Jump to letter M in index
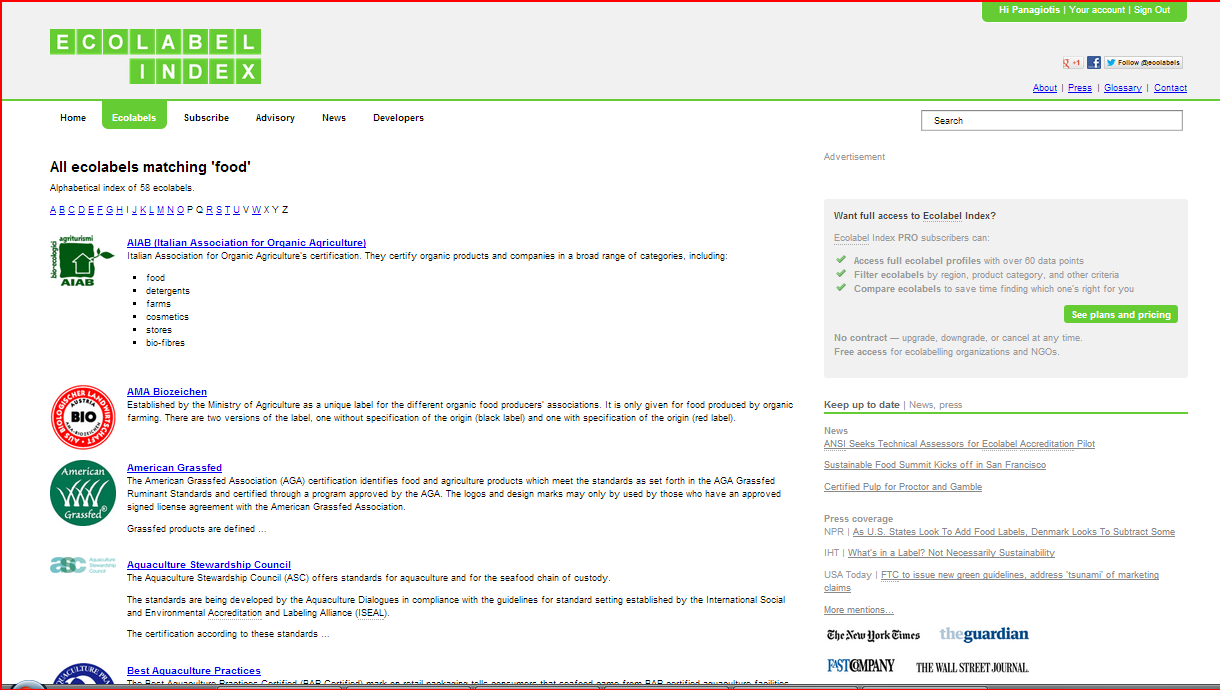Viewport: 1220px width, 690px height. tap(161, 210)
